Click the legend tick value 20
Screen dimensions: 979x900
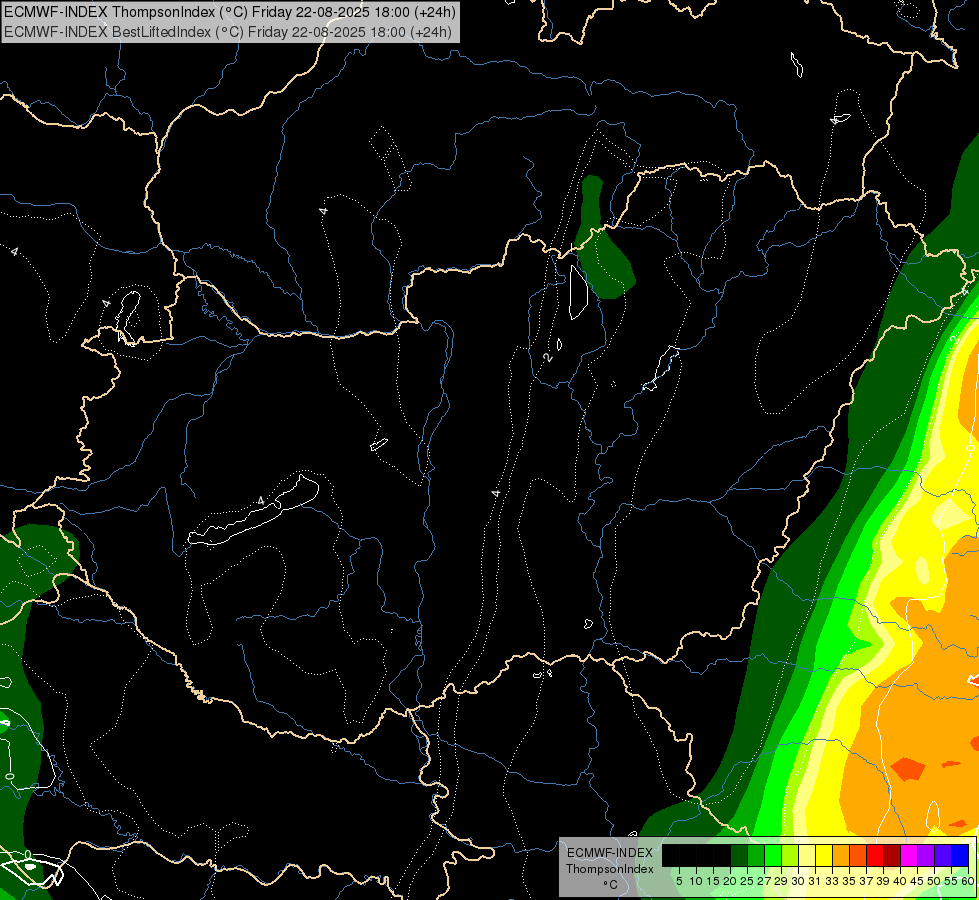pos(730,881)
